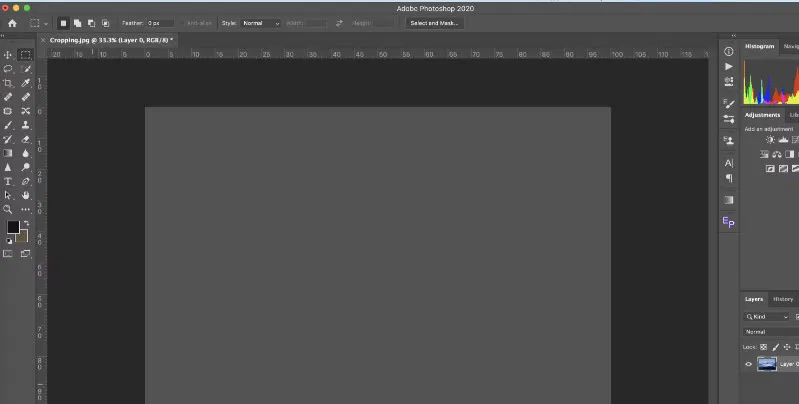The width and height of the screenshot is (799, 404).
Task: Open the Actions panel play icon
Action: (x=729, y=66)
